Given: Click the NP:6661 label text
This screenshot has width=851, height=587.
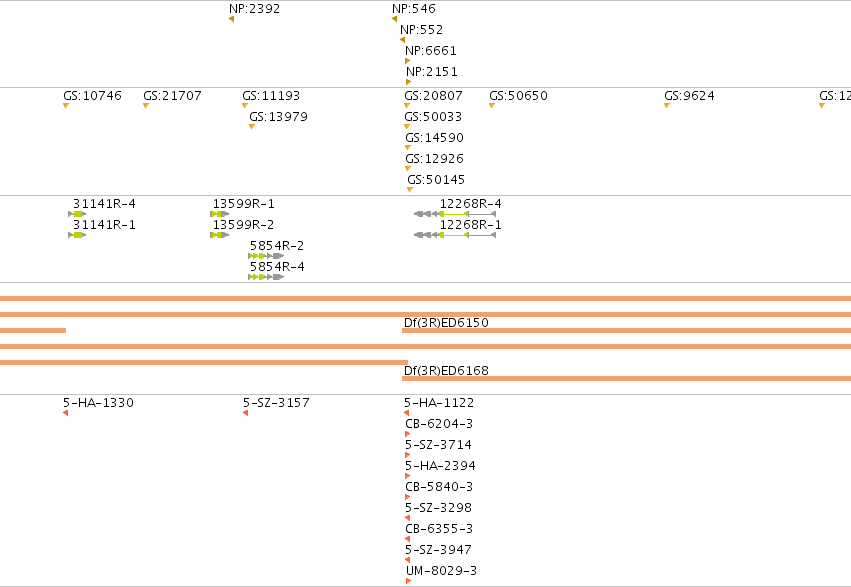Looking at the screenshot, I should click(431, 51).
